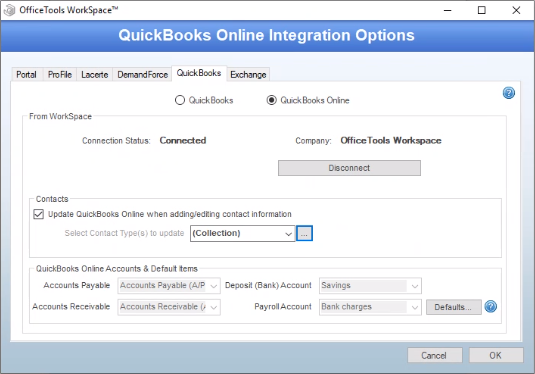This screenshot has width=535, height=374.
Task: Switch to the Portal tab
Action: point(27,74)
